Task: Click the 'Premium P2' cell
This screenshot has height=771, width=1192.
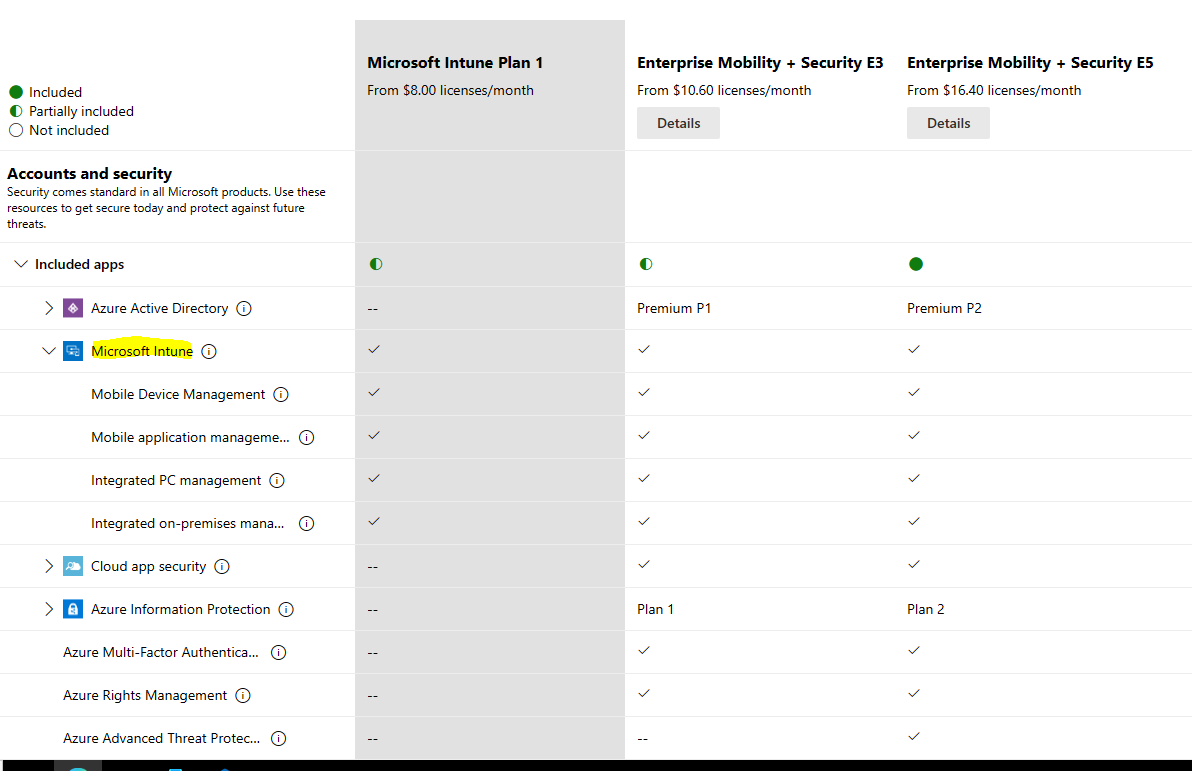Action: 944,308
